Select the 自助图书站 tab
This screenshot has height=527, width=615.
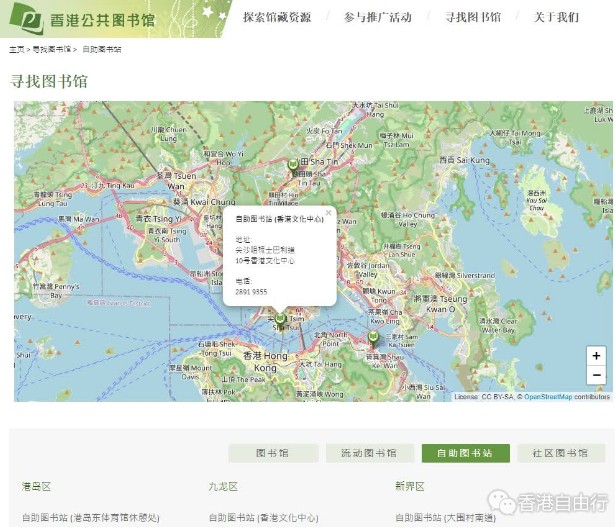pyautogui.click(x=466, y=453)
